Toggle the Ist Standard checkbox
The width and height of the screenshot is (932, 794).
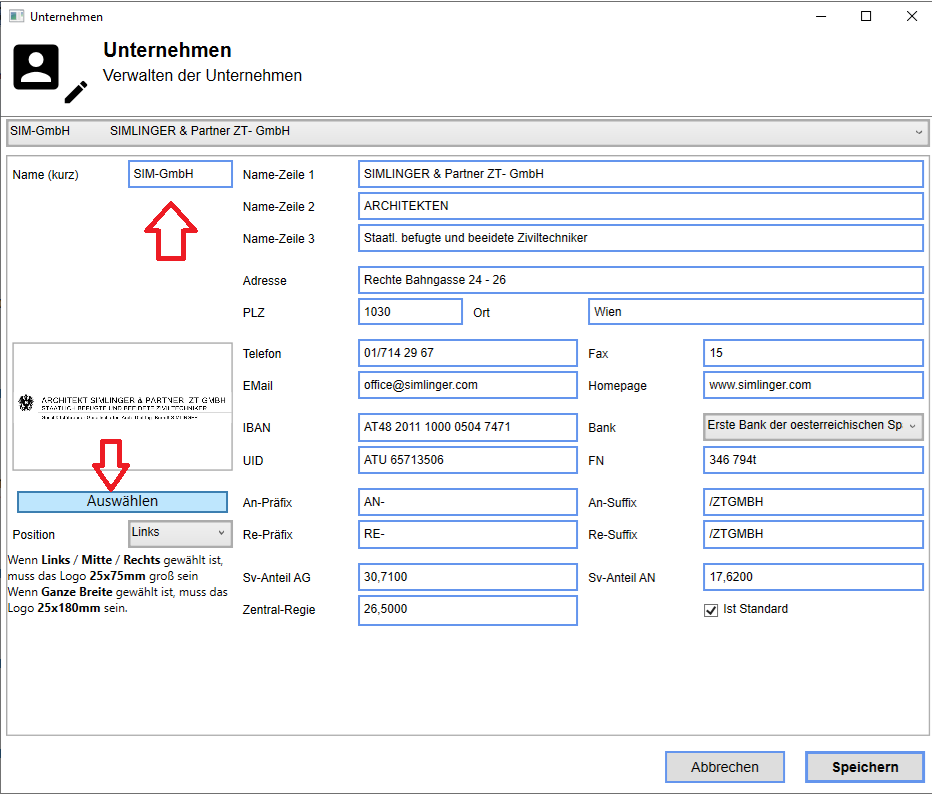(x=711, y=609)
